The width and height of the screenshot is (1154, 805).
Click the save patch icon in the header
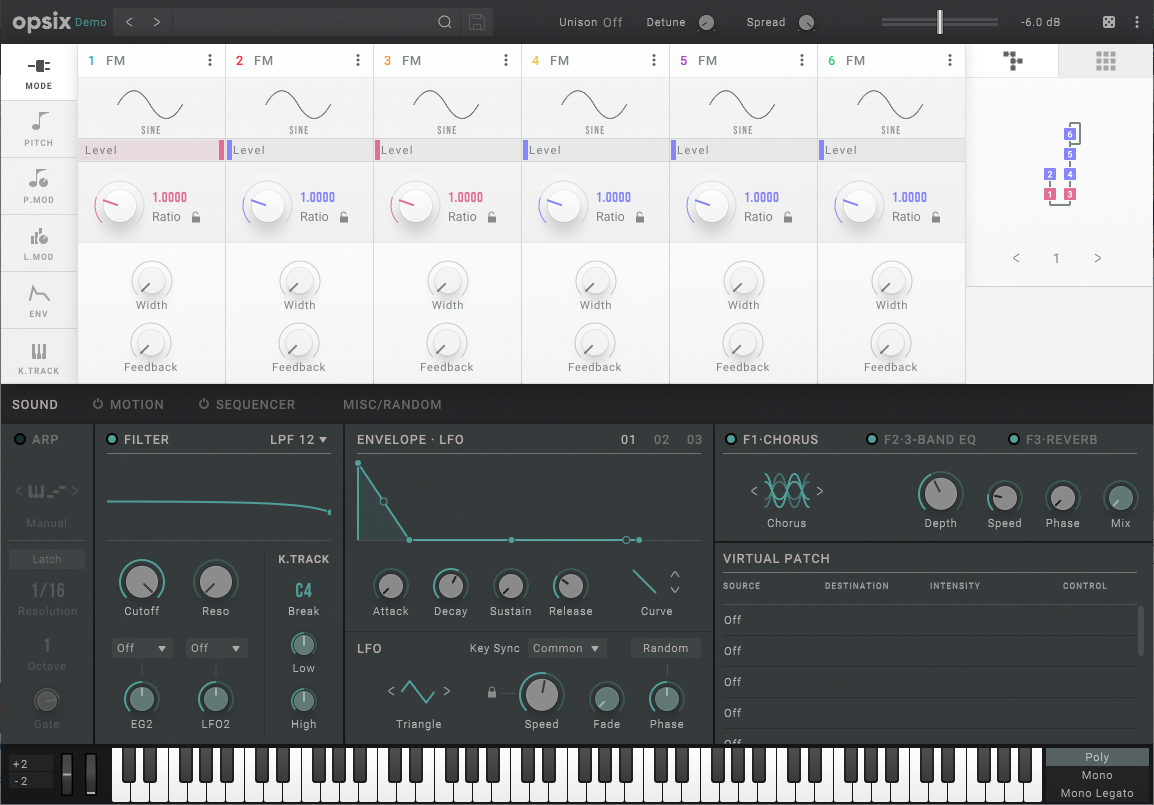pos(477,21)
